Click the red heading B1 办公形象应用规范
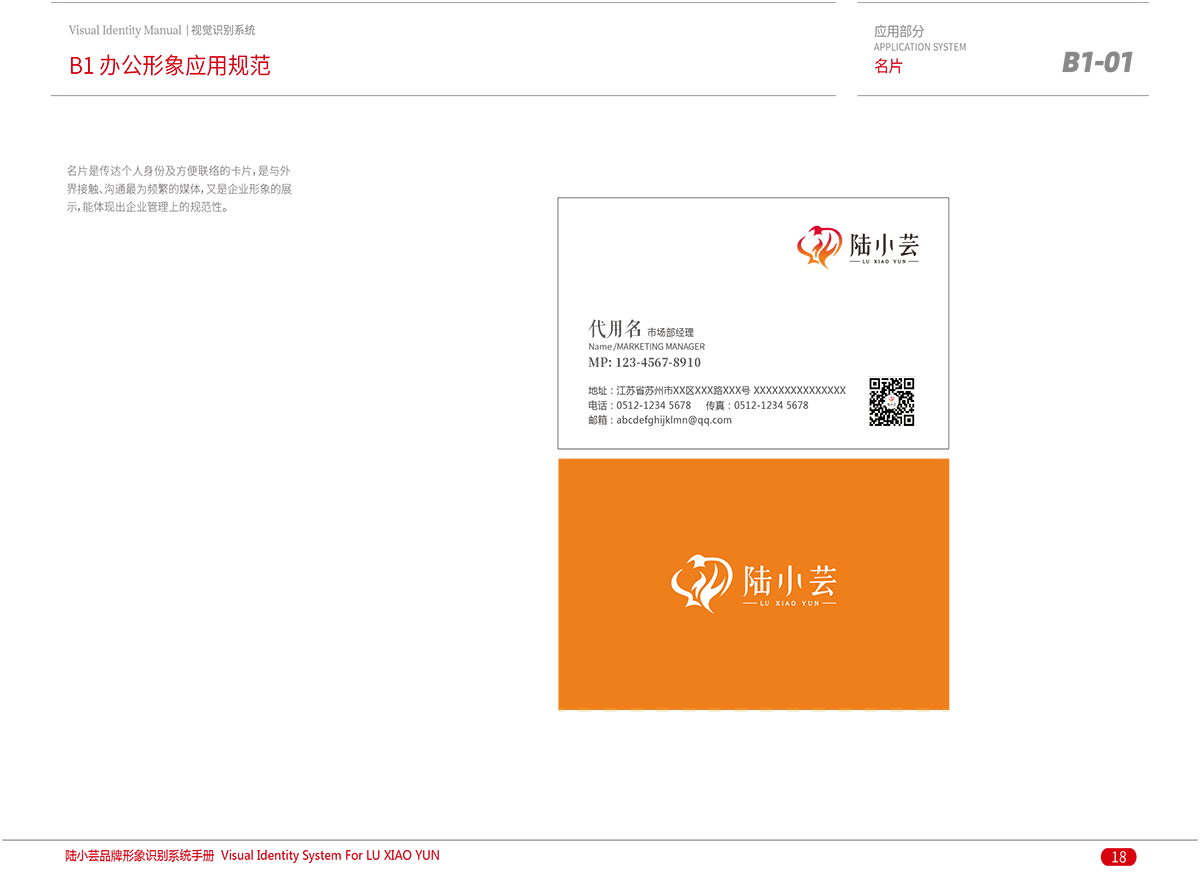This screenshot has height=884, width=1200. click(x=170, y=66)
